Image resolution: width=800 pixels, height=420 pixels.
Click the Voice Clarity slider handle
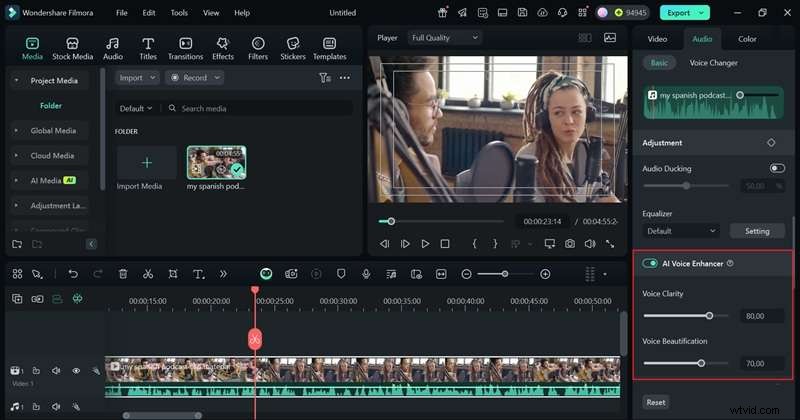point(709,315)
